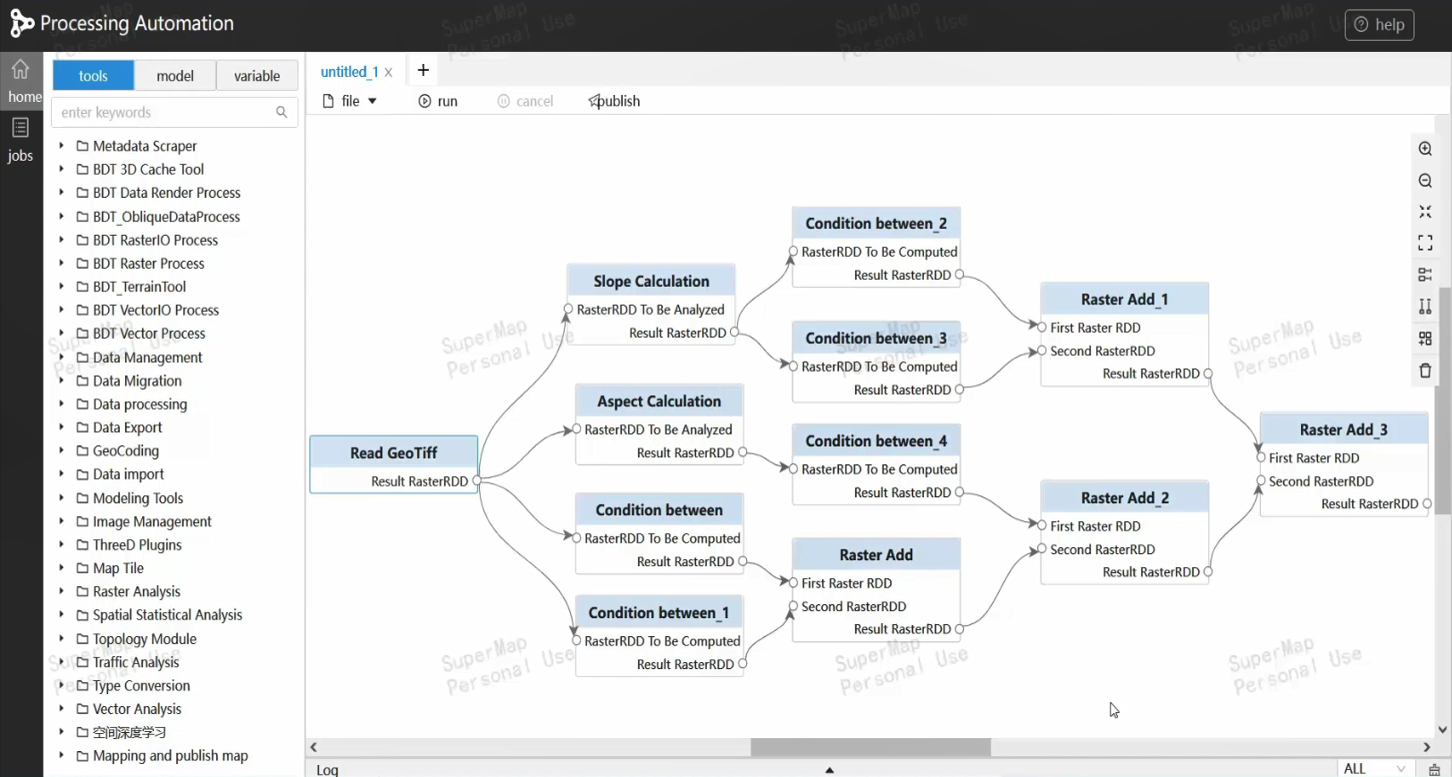Viewport: 1452px width, 777px height.
Task: Click Read GeoTiff Result RasterRDD output port
Action: click(x=477, y=481)
